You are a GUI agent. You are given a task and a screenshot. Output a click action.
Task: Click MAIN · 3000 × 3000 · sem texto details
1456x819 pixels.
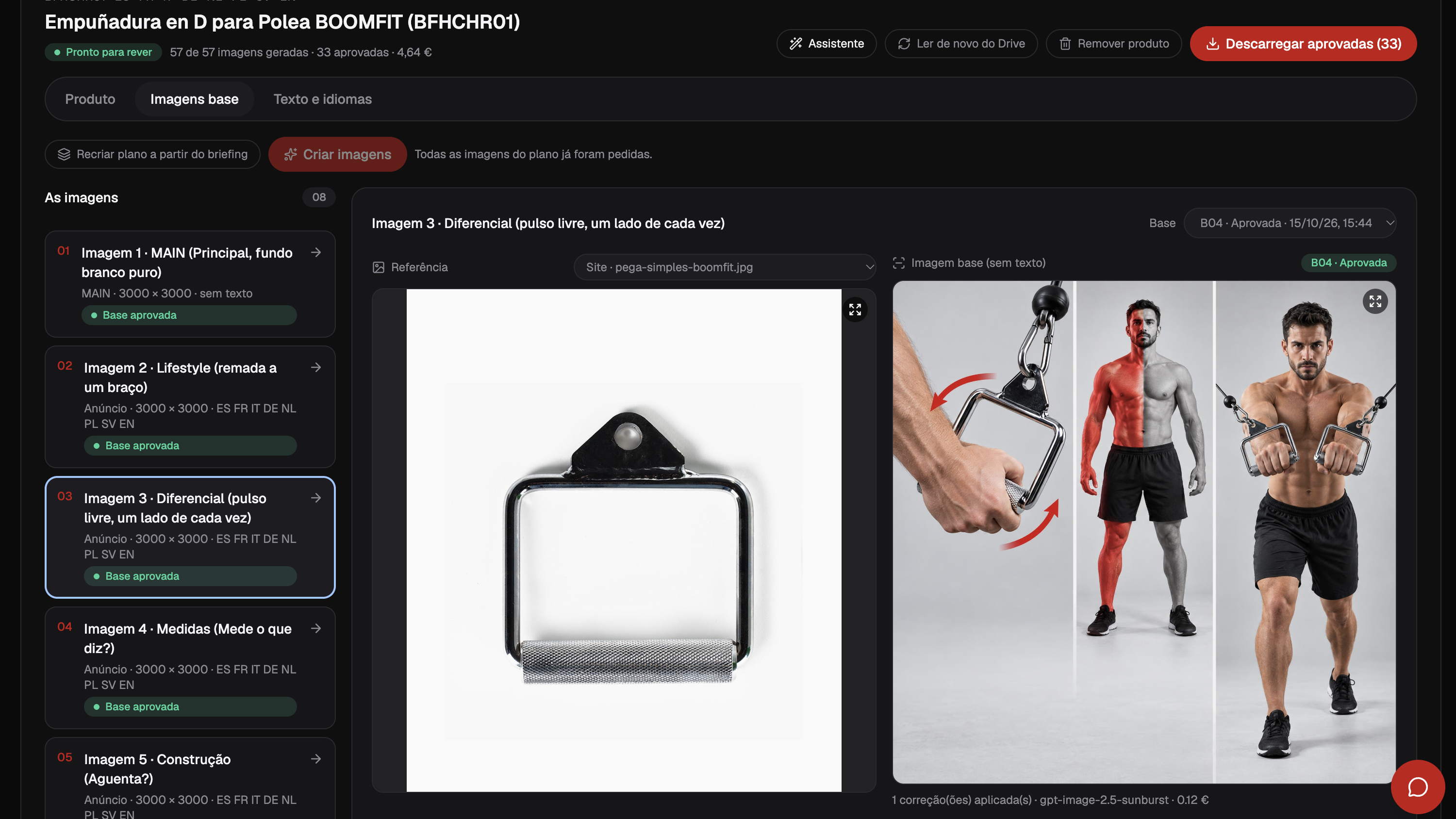coord(167,294)
